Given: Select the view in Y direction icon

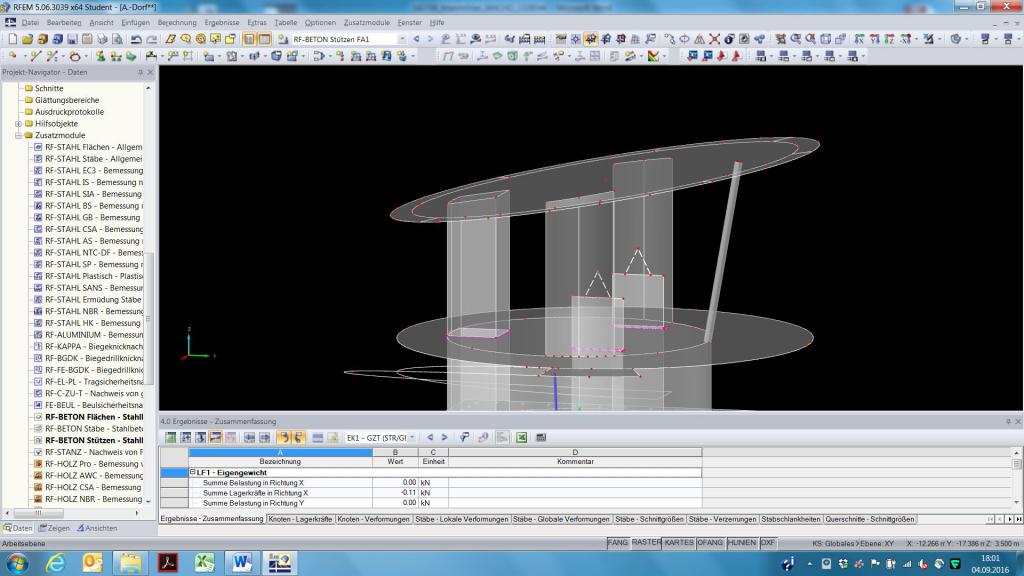Looking at the screenshot, I should tap(874, 39).
